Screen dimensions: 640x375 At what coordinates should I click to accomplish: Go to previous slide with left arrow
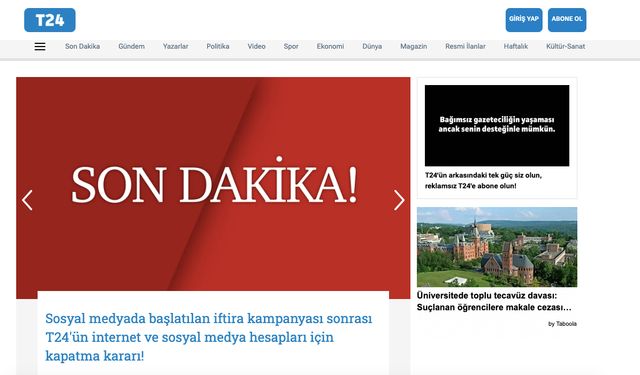(x=27, y=200)
